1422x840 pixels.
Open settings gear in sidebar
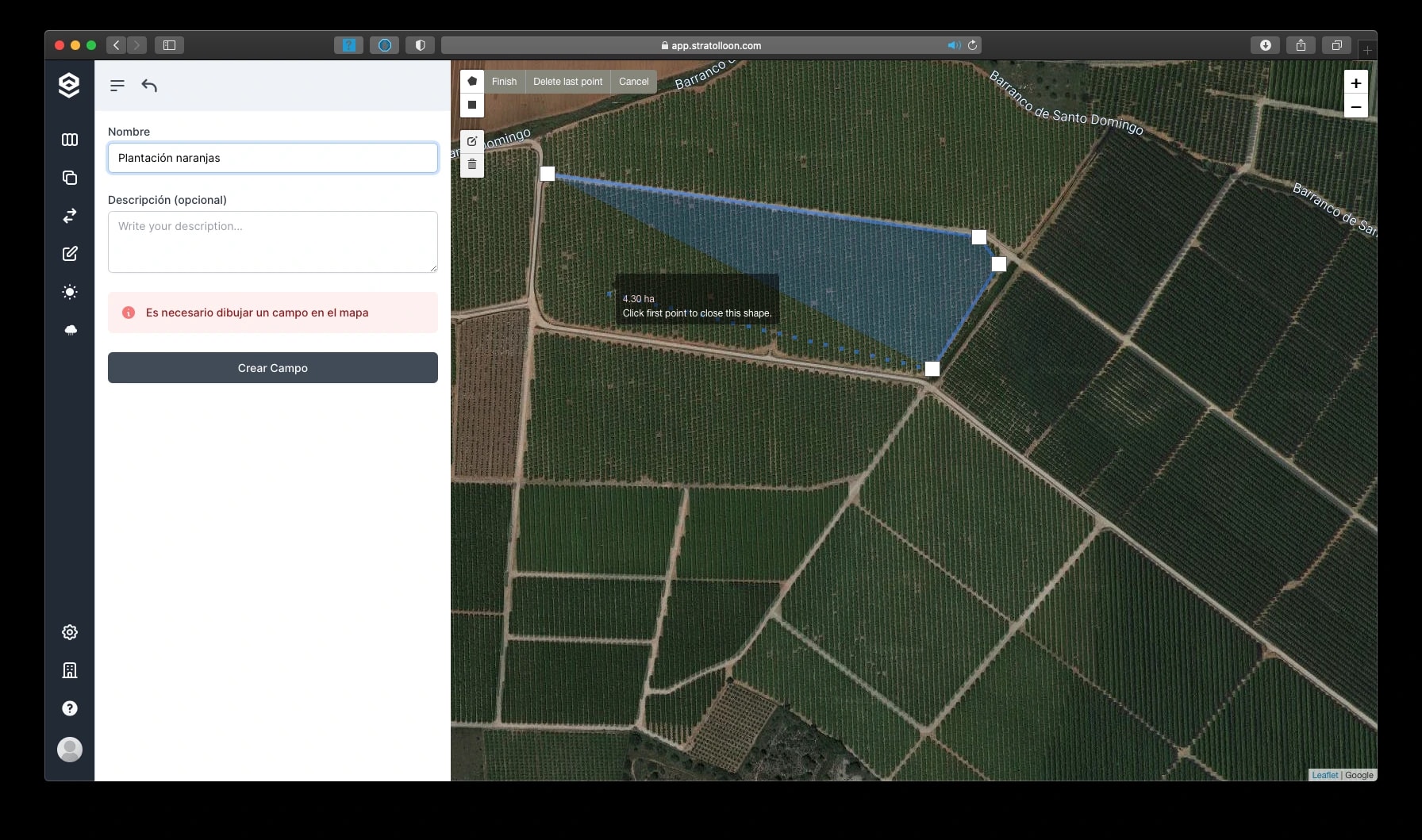coord(70,632)
